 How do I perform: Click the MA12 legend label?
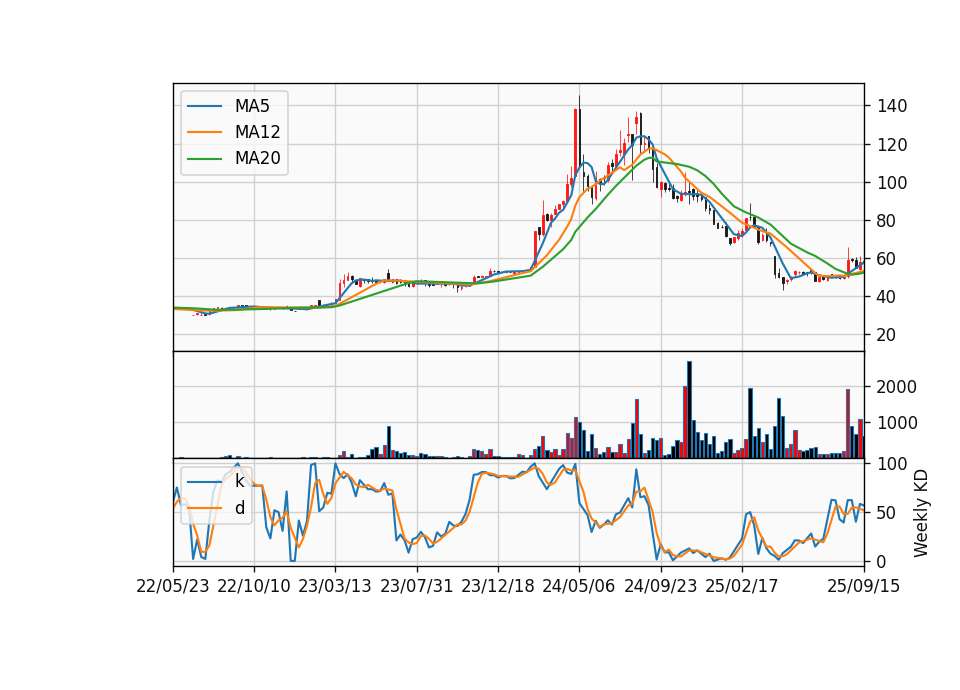point(257,132)
